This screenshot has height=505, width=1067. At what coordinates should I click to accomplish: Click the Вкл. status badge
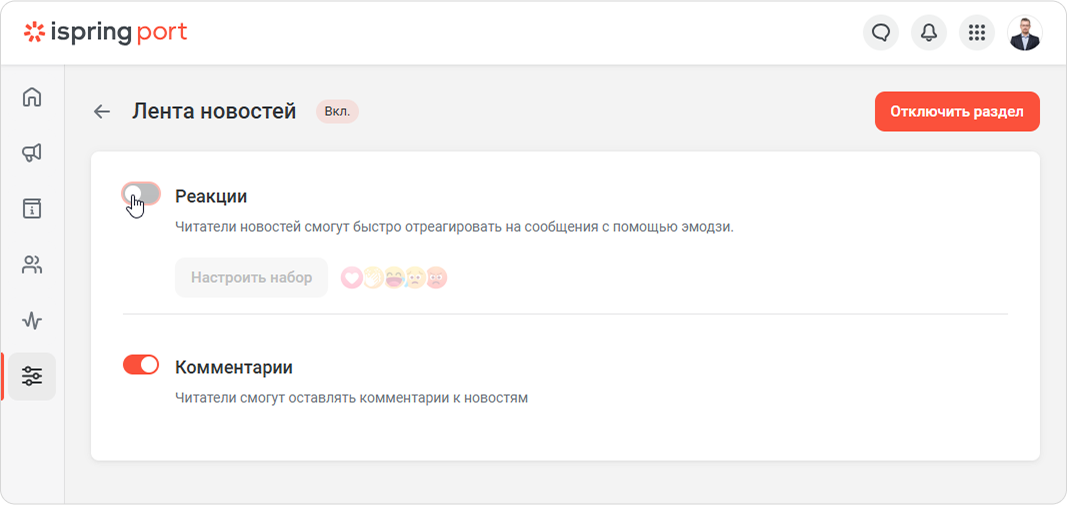338,112
